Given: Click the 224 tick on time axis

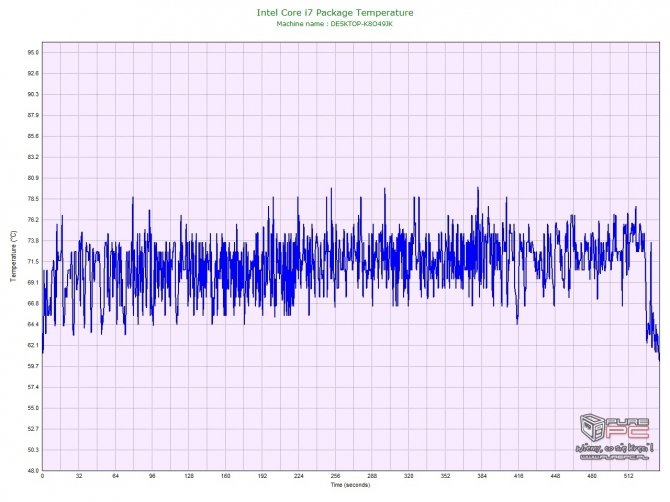Looking at the screenshot, I should (x=299, y=476).
